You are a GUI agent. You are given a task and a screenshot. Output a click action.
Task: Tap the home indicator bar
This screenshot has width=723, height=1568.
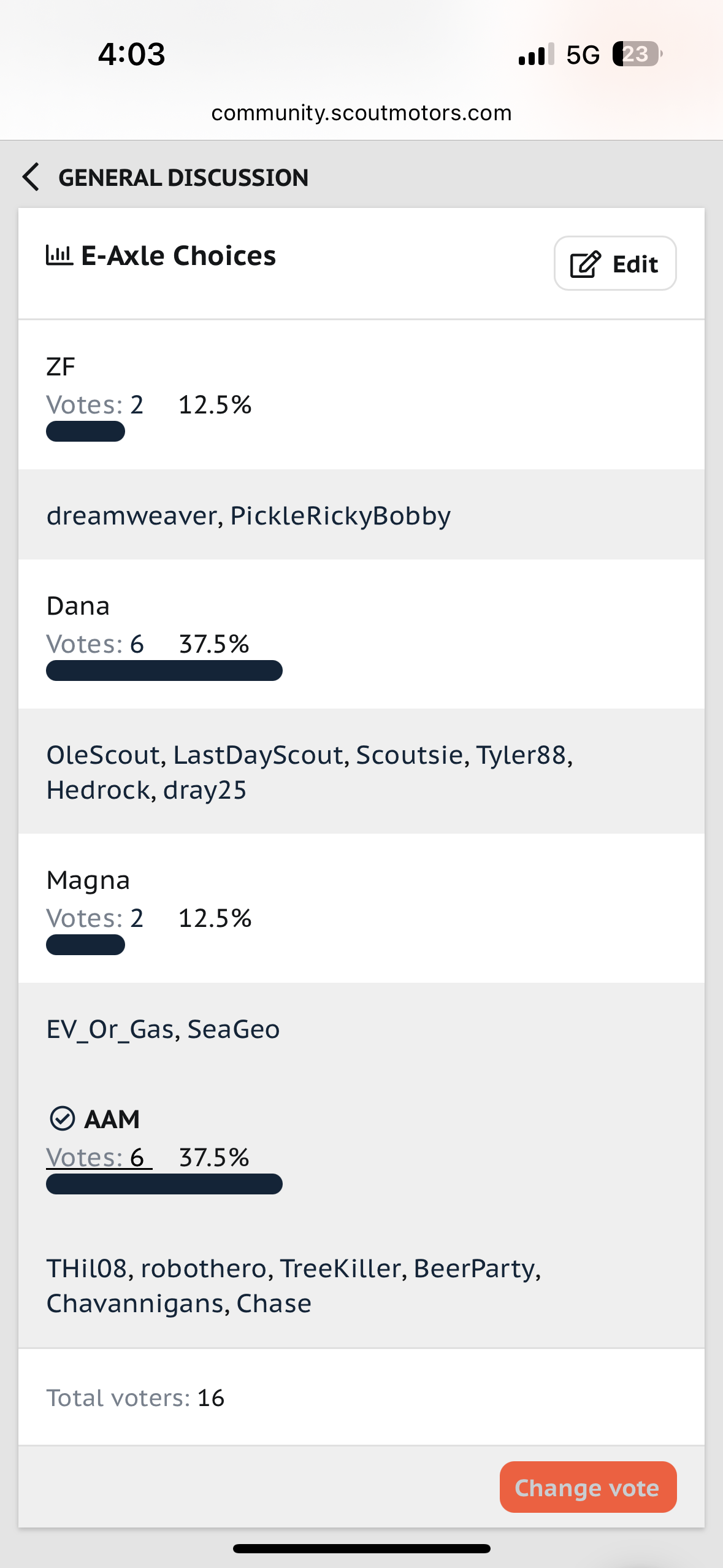[x=361, y=1548]
